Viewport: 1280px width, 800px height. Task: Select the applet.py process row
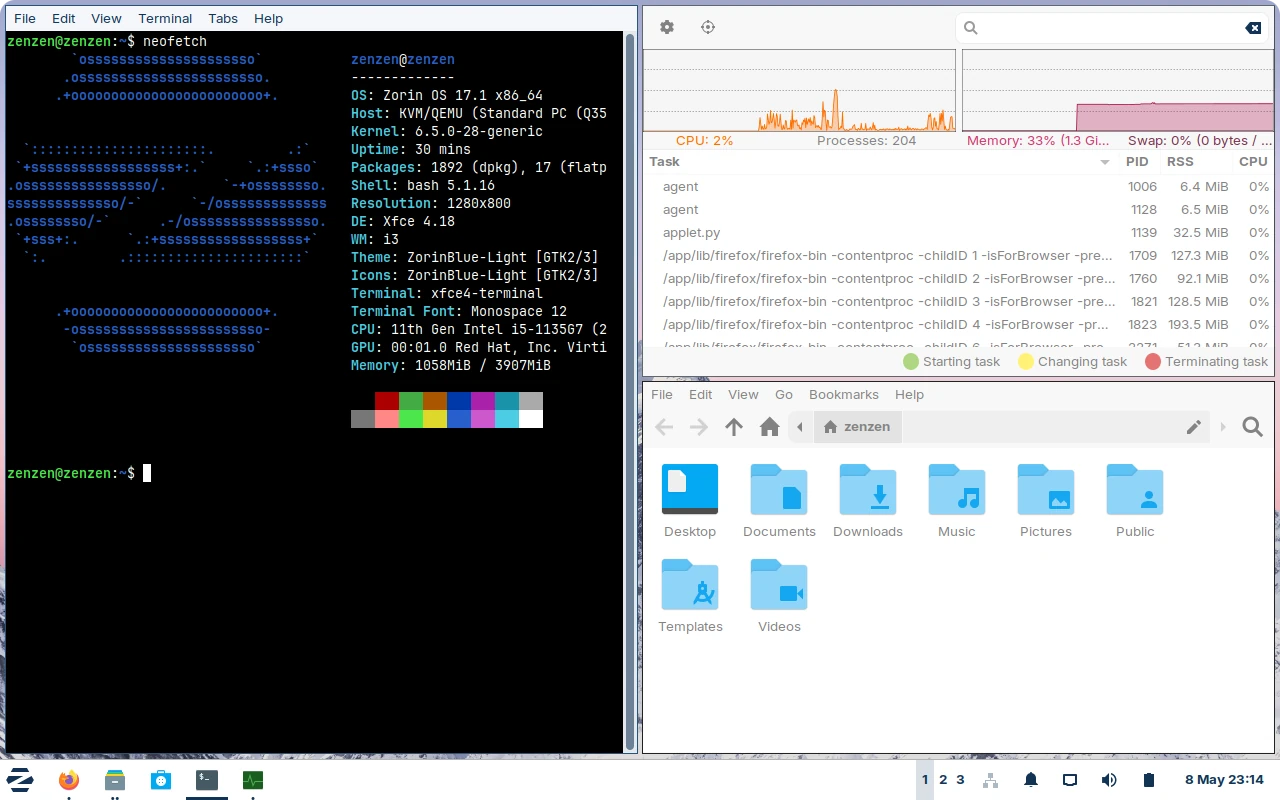(x=959, y=233)
